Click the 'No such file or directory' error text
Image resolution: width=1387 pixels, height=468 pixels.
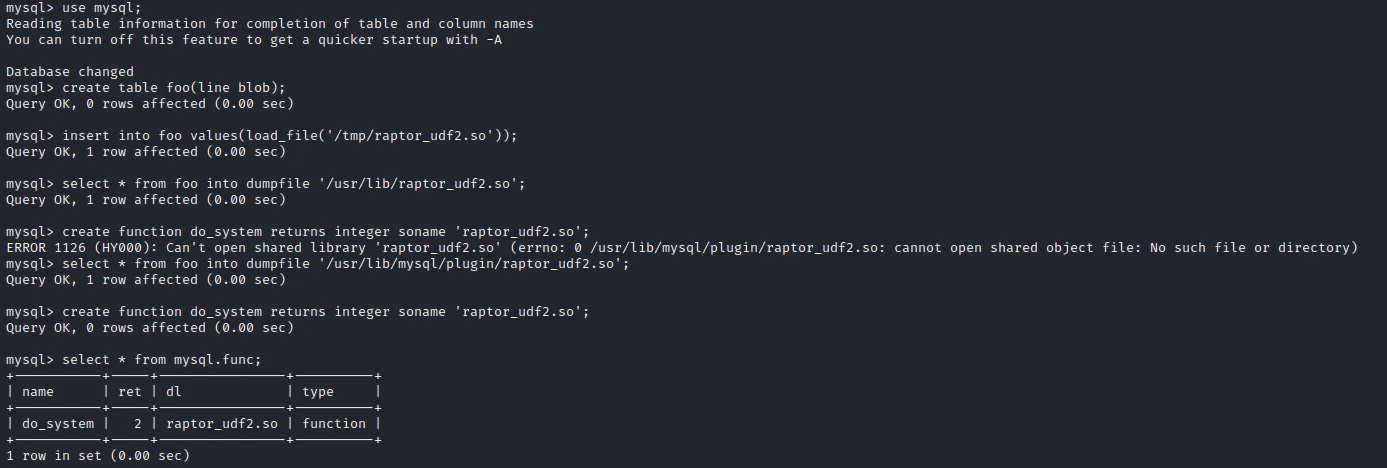tap(1258, 248)
